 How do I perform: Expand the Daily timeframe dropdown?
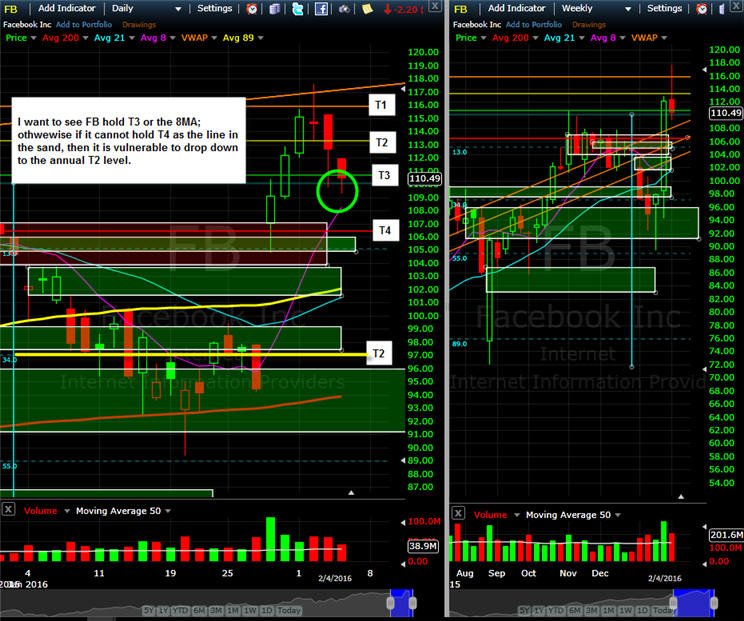tap(178, 9)
